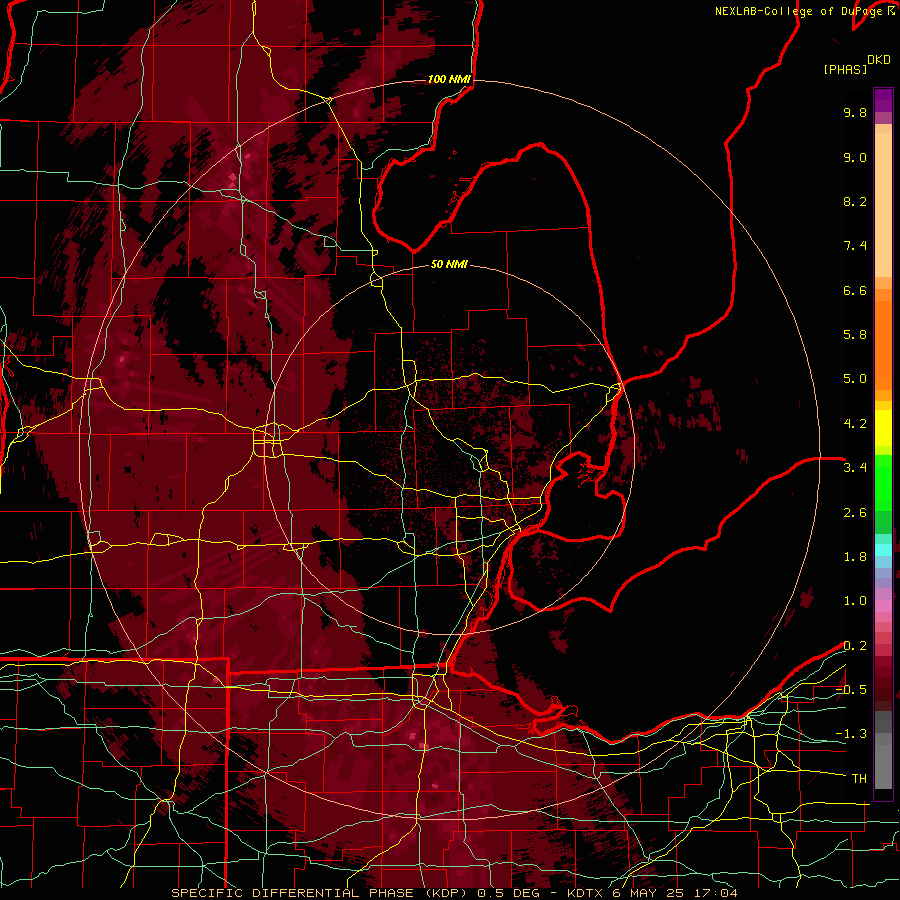
Task: Click the 5.0 scale value
Action: pyautogui.click(x=855, y=379)
